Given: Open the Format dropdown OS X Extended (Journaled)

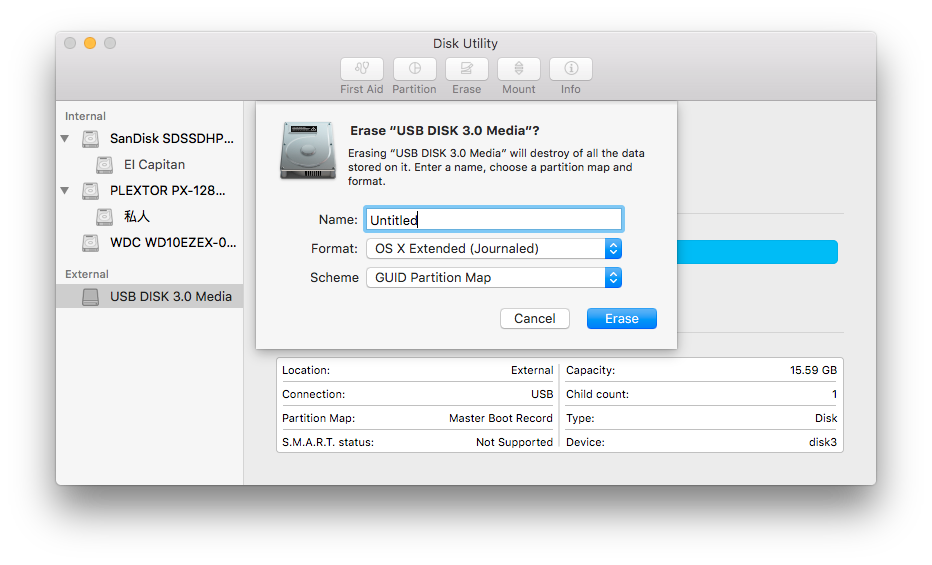Looking at the screenshot, I should click(494, 248).
